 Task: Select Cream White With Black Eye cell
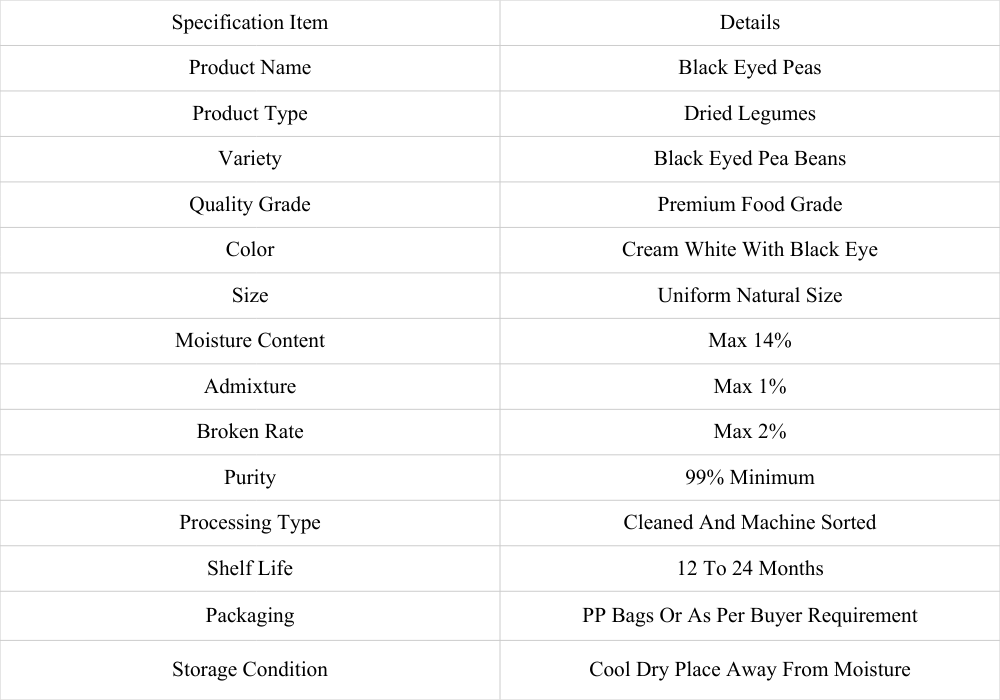click(749, 250)
